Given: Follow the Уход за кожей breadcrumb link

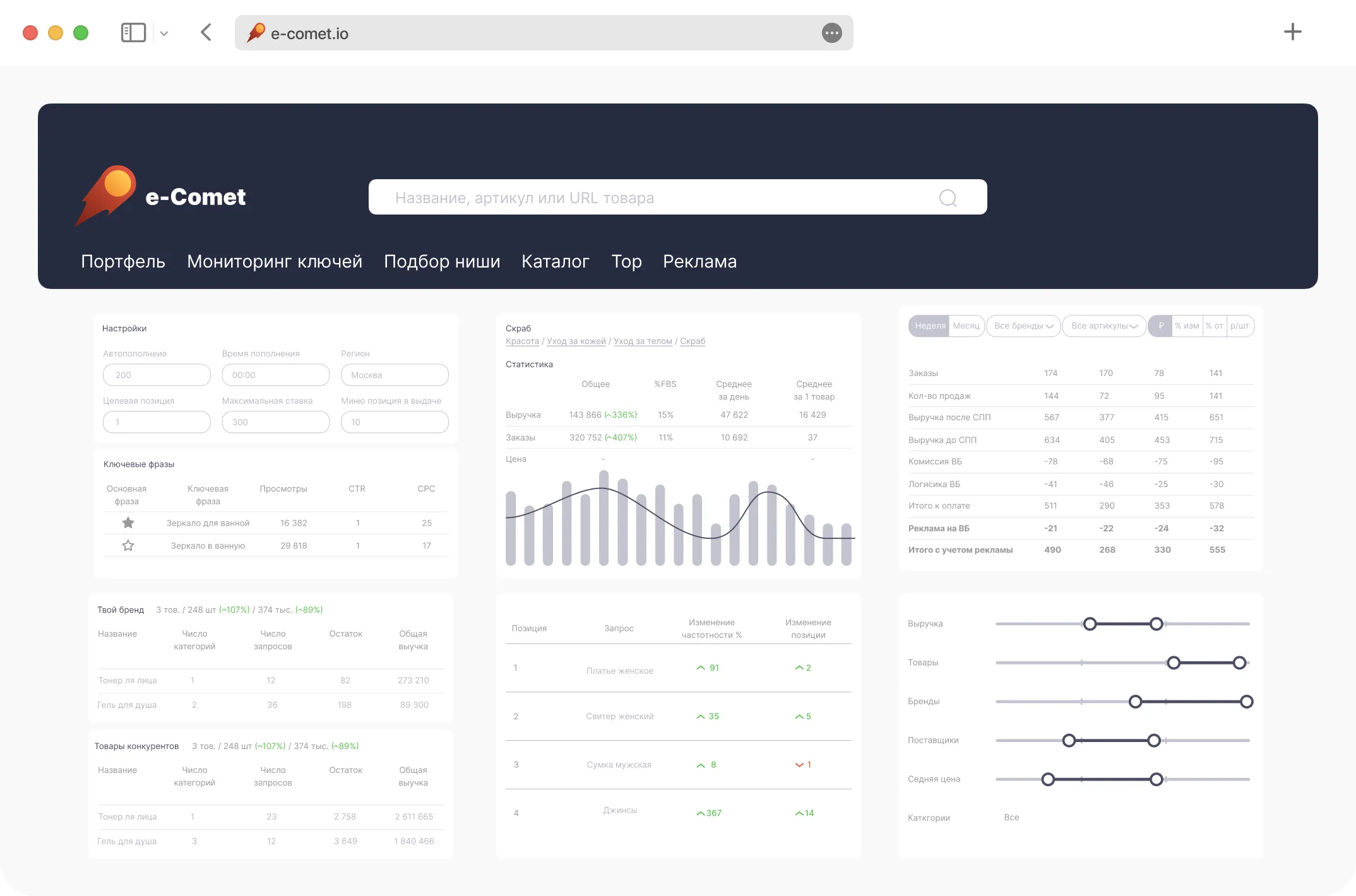Looking at the screenshot, I should coord(576,341).
